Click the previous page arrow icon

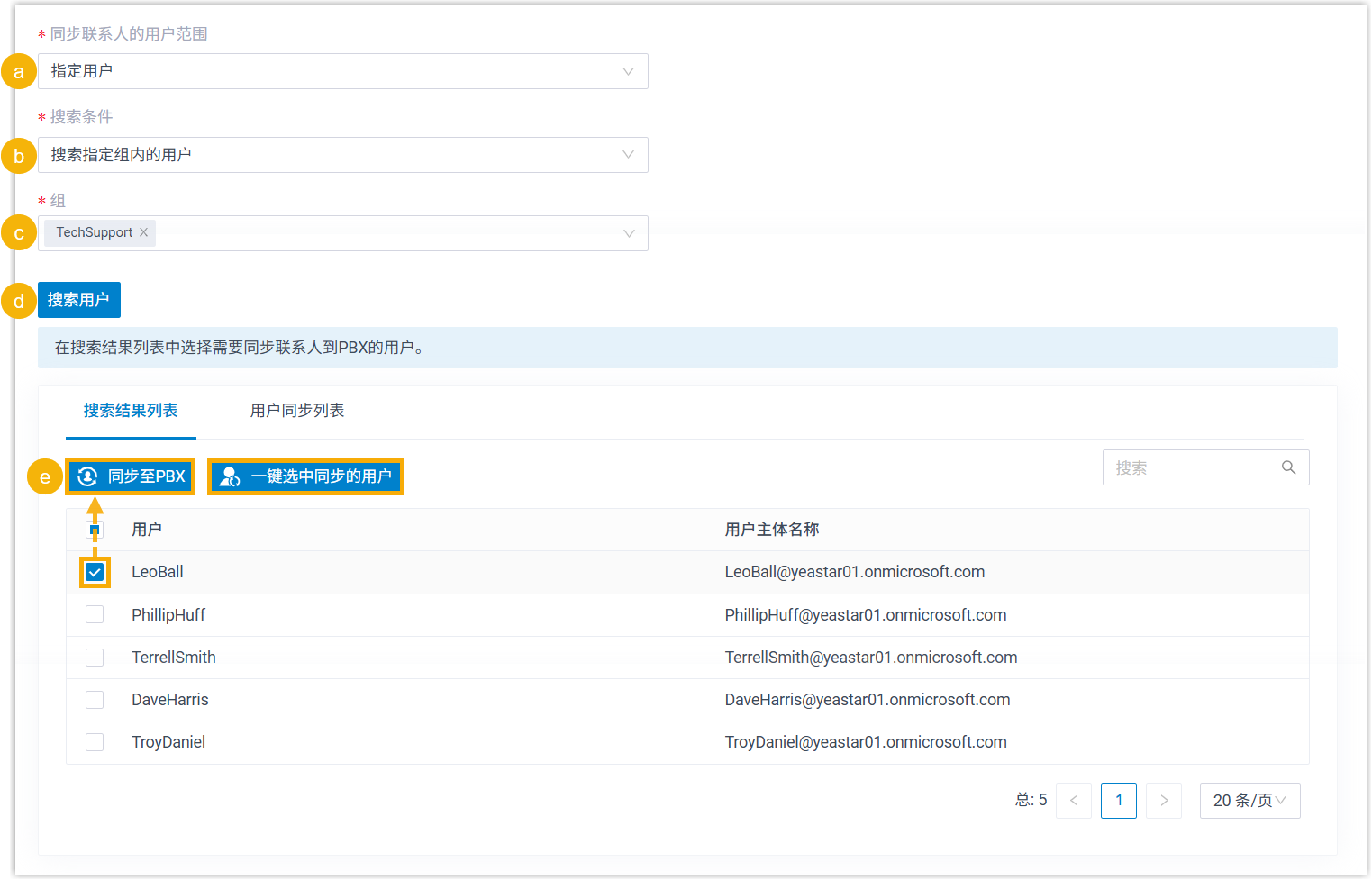1073,801
